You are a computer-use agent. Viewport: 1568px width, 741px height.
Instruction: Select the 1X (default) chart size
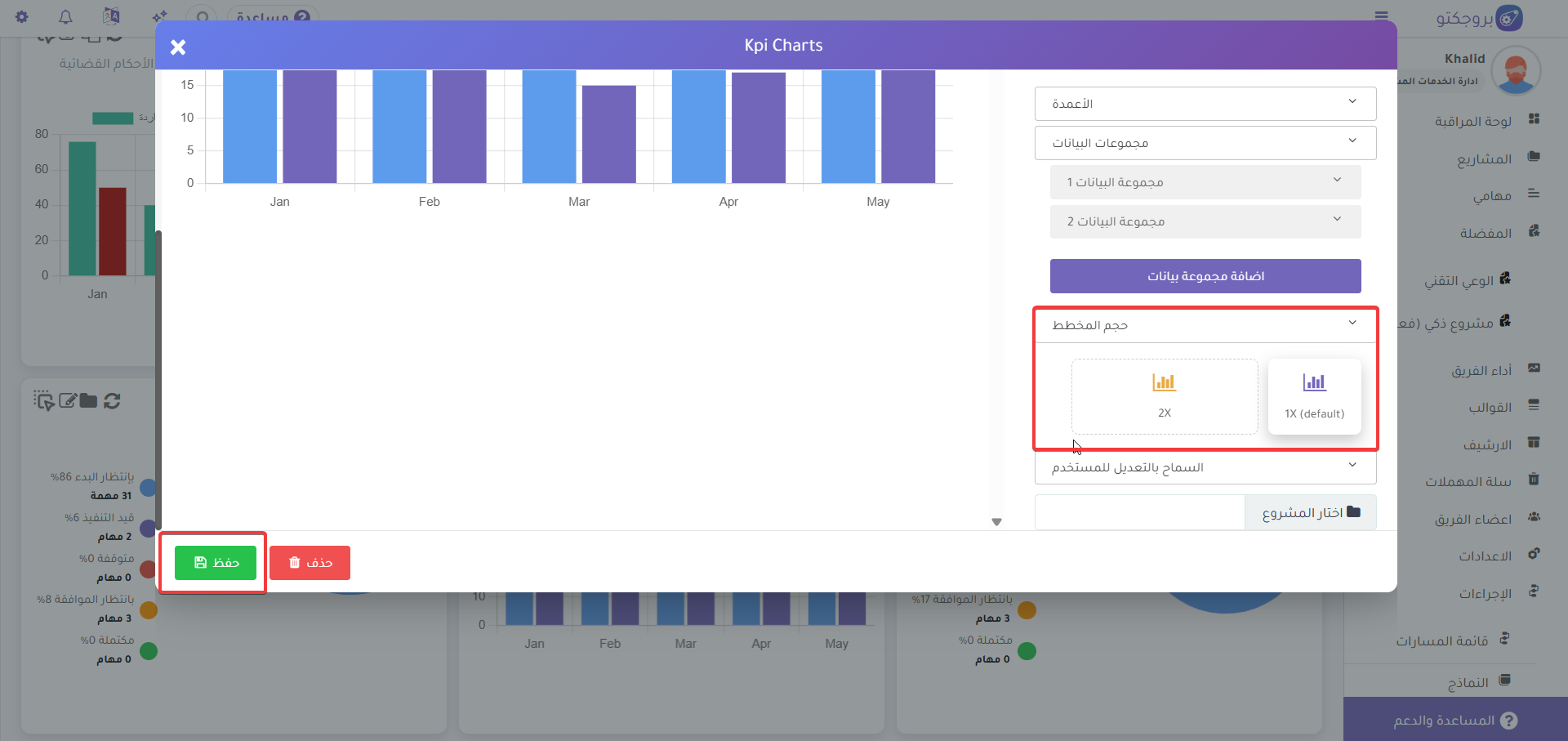point(1314,396)
